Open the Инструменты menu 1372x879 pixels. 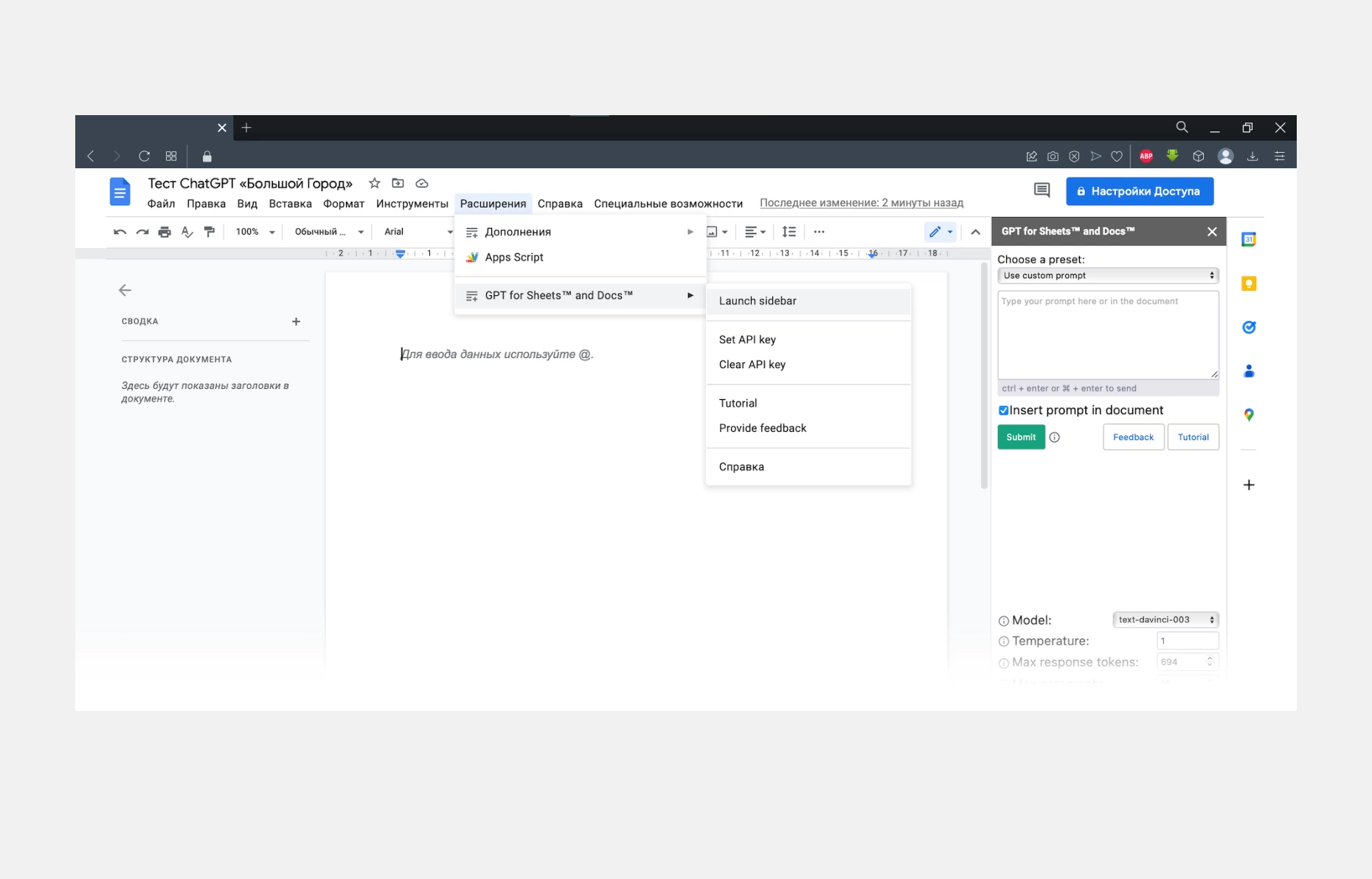point(412,204)
